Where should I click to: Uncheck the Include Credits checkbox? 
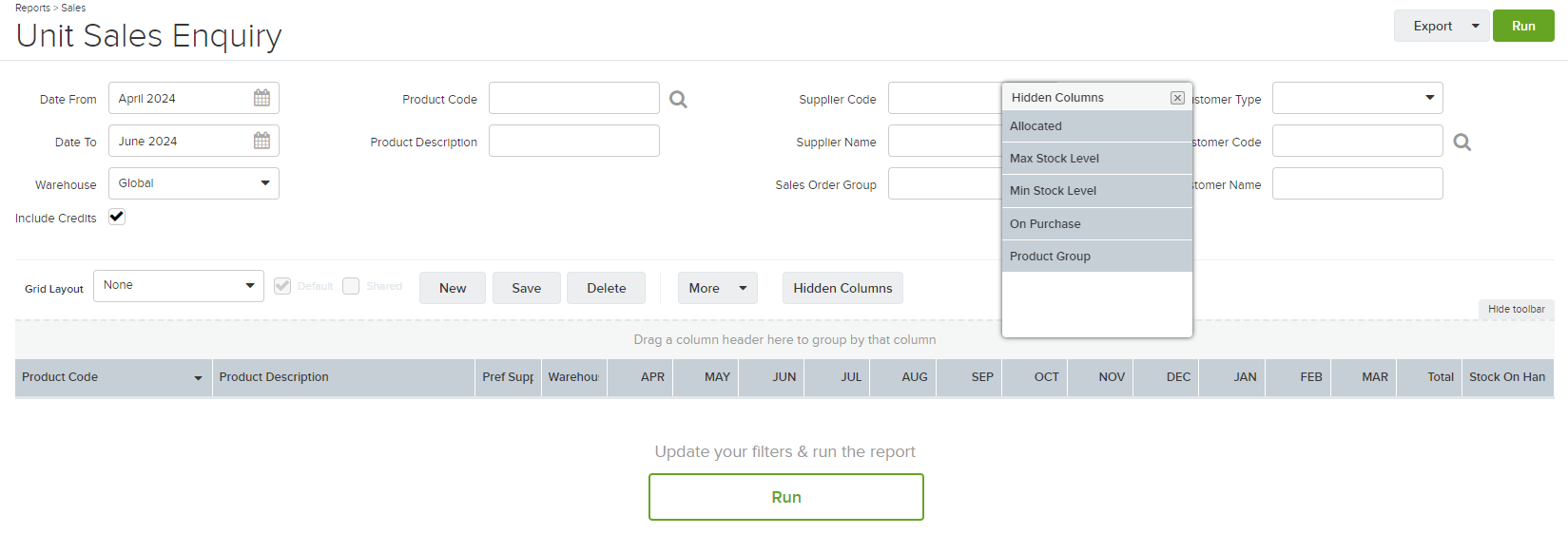point(117,217)
